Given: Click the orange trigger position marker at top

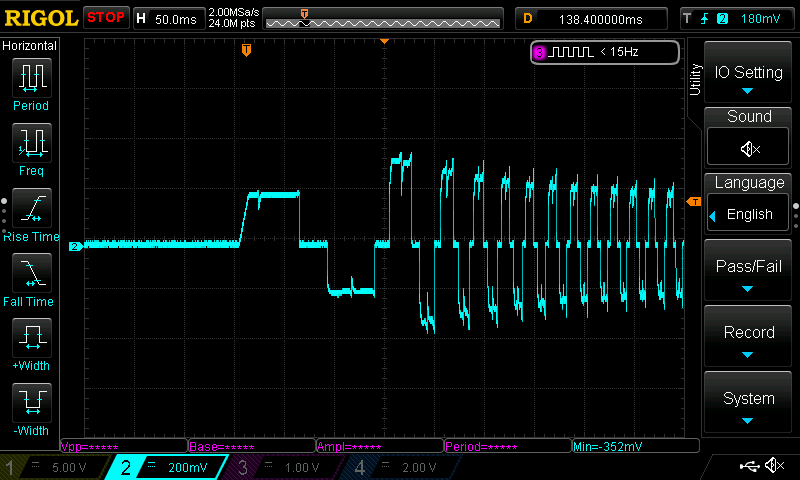Looking at the screenshot, I should point(246,50).
